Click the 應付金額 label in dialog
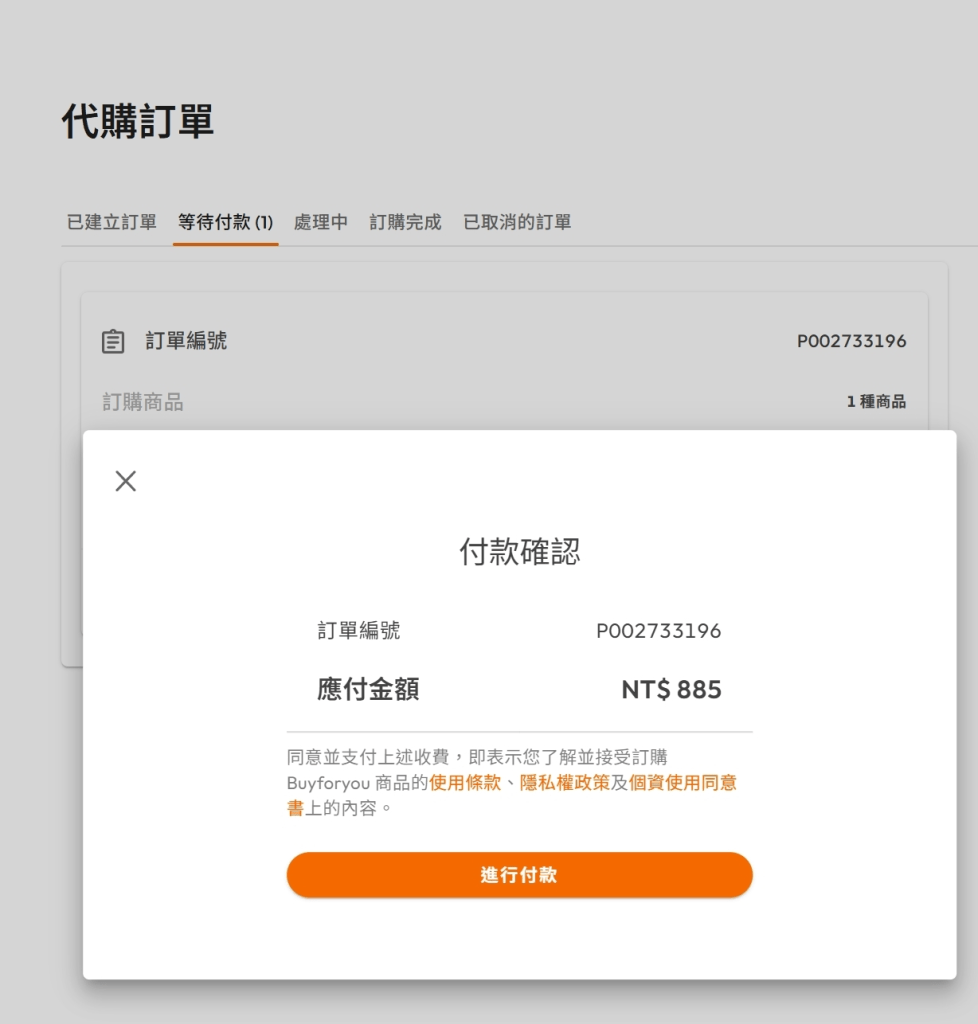Screen dimensions: 978x1024 (368, 690)
